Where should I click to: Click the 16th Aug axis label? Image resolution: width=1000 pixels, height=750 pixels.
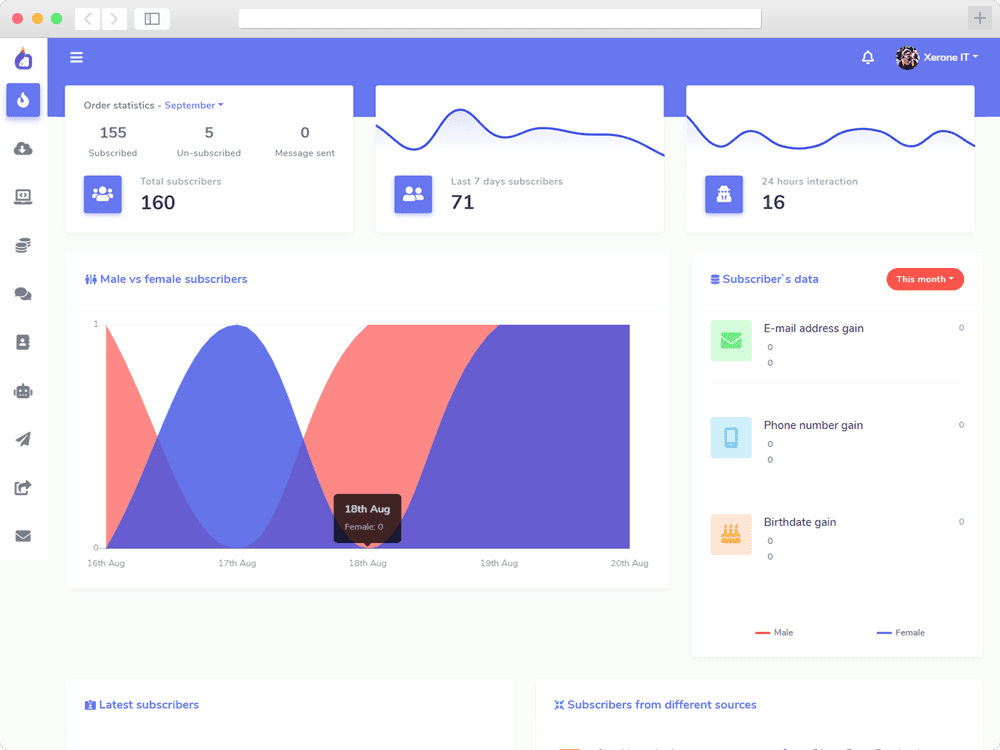coord(106,563)
